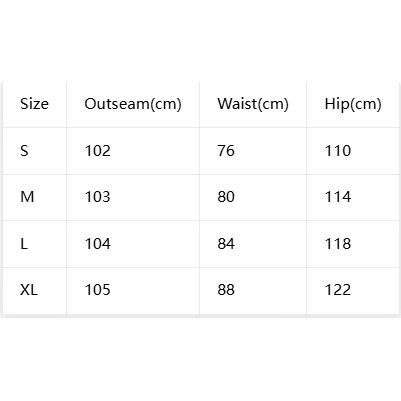This screenshot has width=401, height=401.
Task: Click the Waist(cm) column header
Action: 253,104
